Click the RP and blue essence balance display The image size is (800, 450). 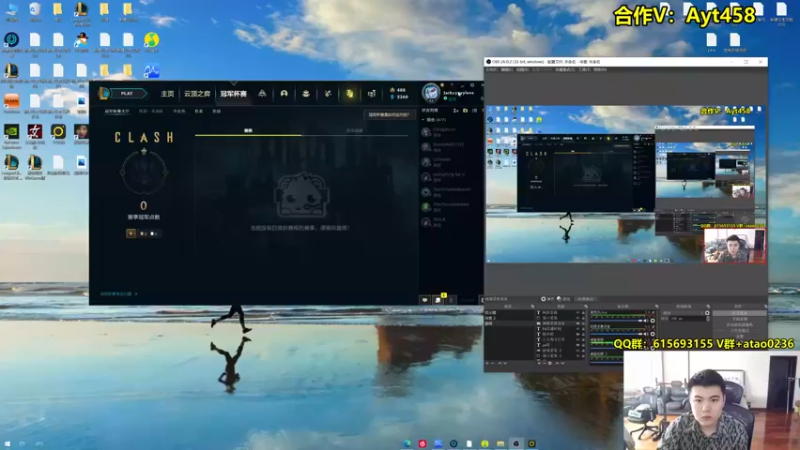click(399, 93)
